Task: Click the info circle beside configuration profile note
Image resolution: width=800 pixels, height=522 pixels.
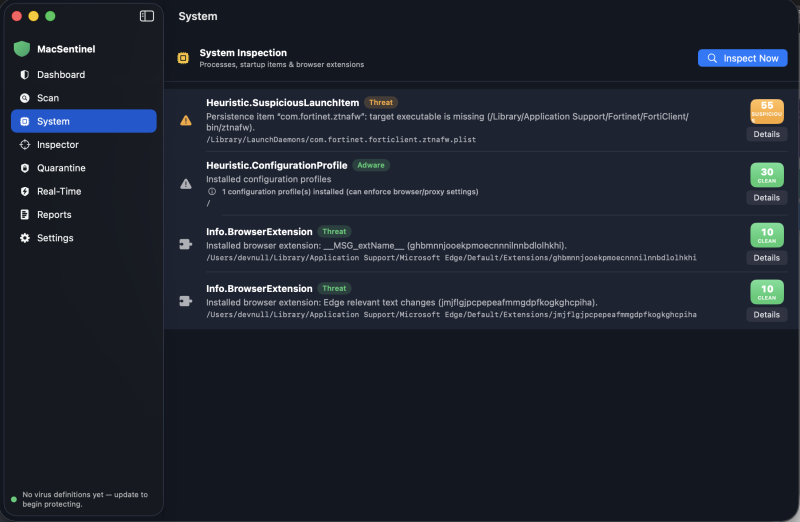Action: tap(212, 192)
